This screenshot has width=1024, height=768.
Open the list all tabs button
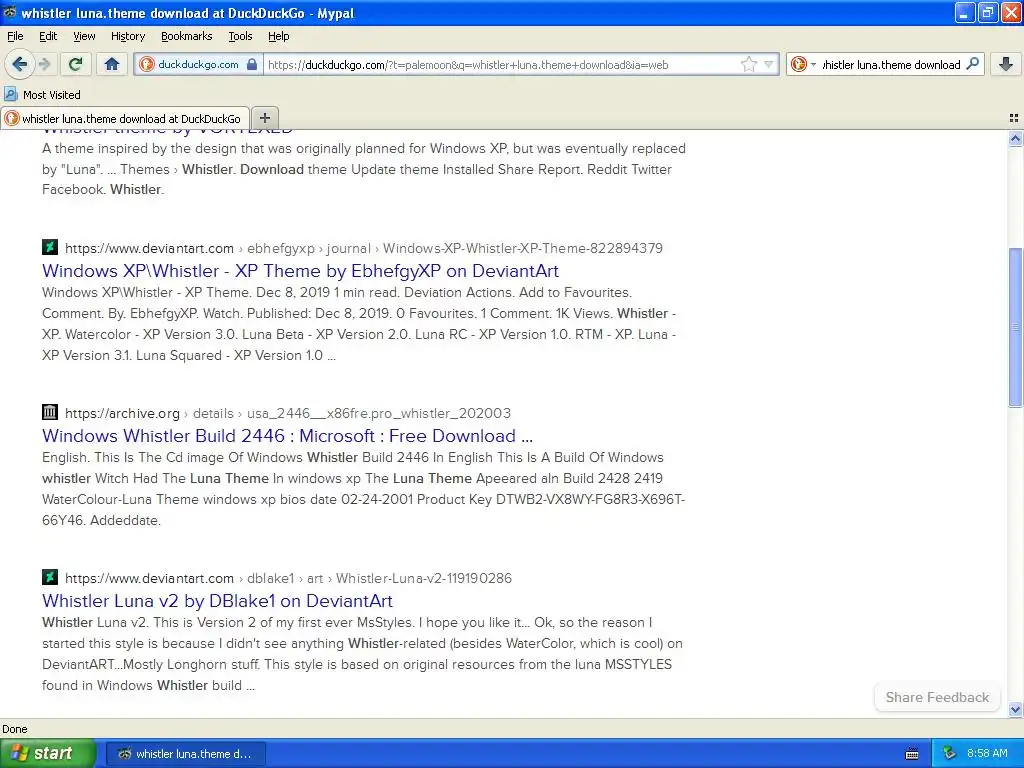(1014, 118)
